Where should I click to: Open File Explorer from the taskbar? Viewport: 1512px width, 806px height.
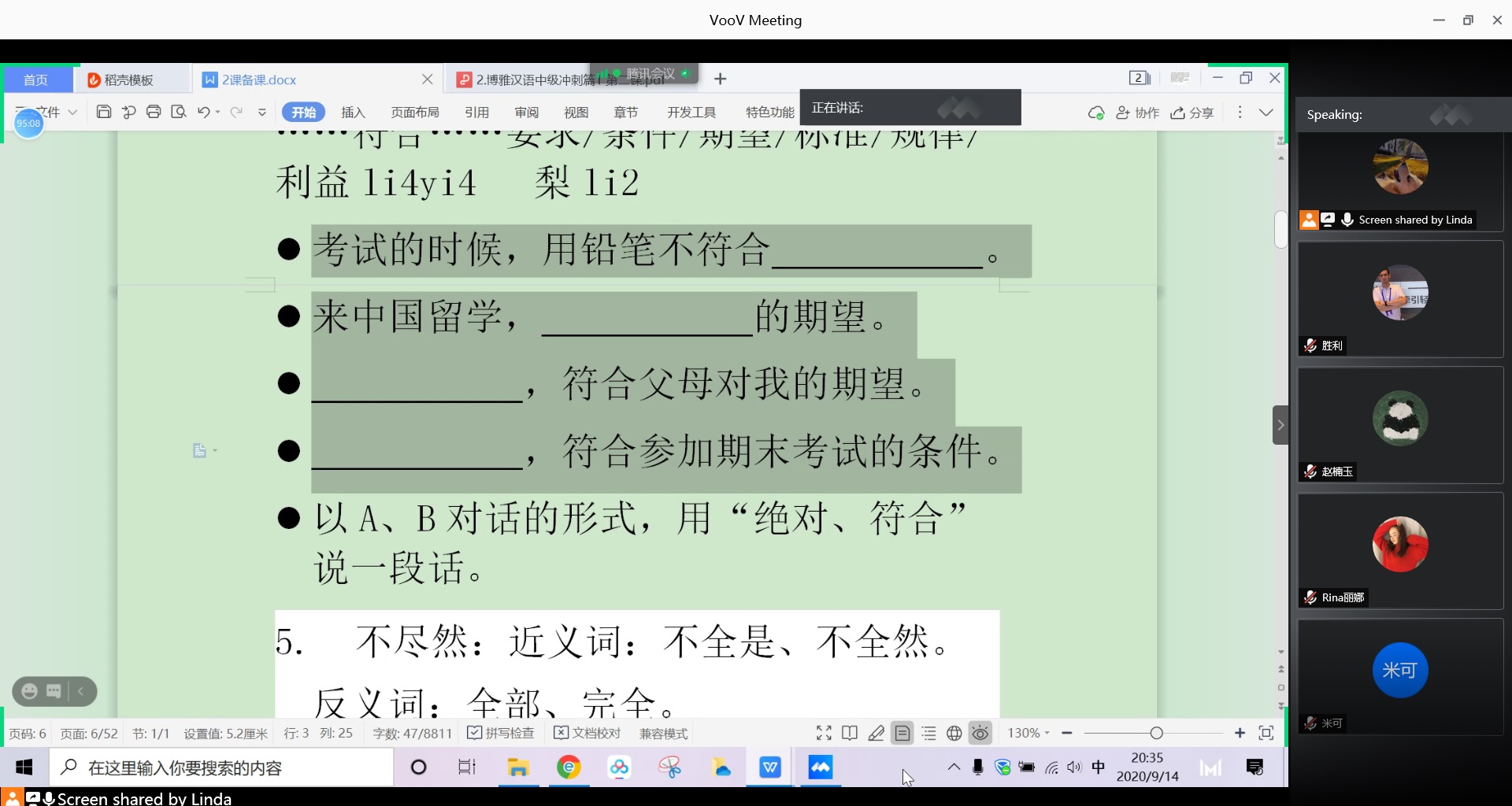pyautogui.click(x=518, y=767)
